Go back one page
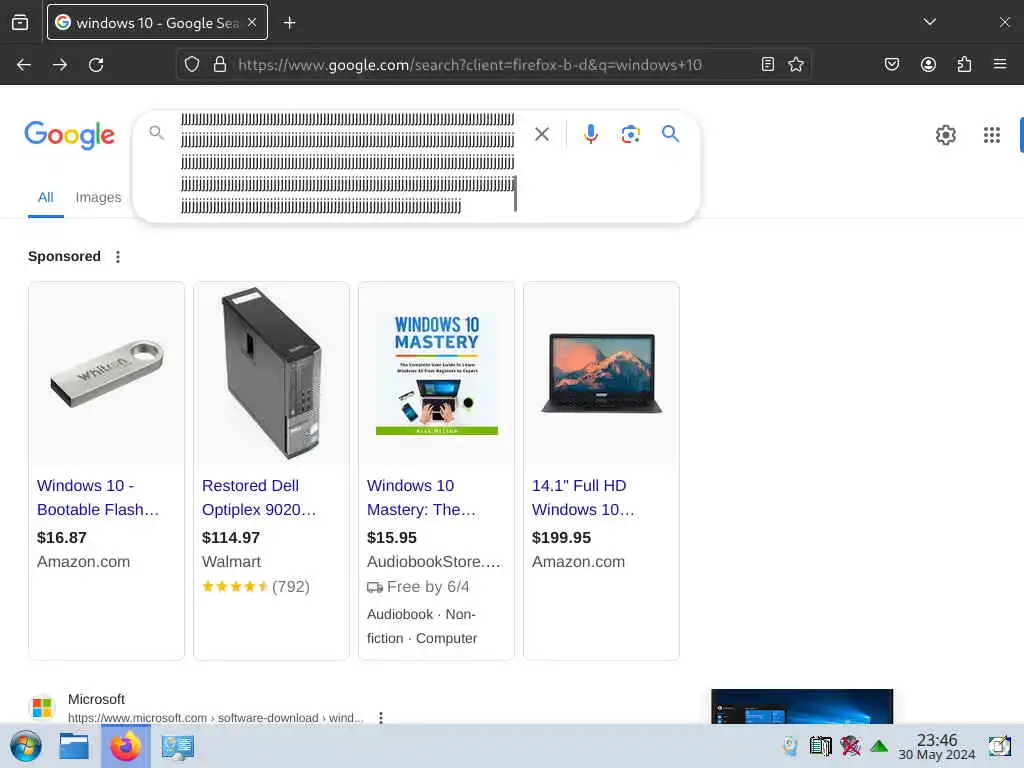This screenshot has width=1024, height=768. [24, 65]
